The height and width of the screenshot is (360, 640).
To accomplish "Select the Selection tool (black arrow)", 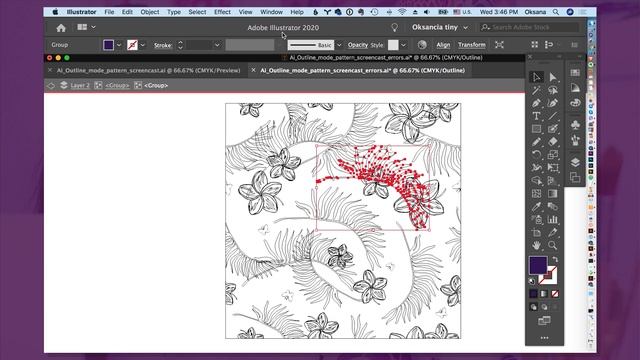I will tap(536, 77).
